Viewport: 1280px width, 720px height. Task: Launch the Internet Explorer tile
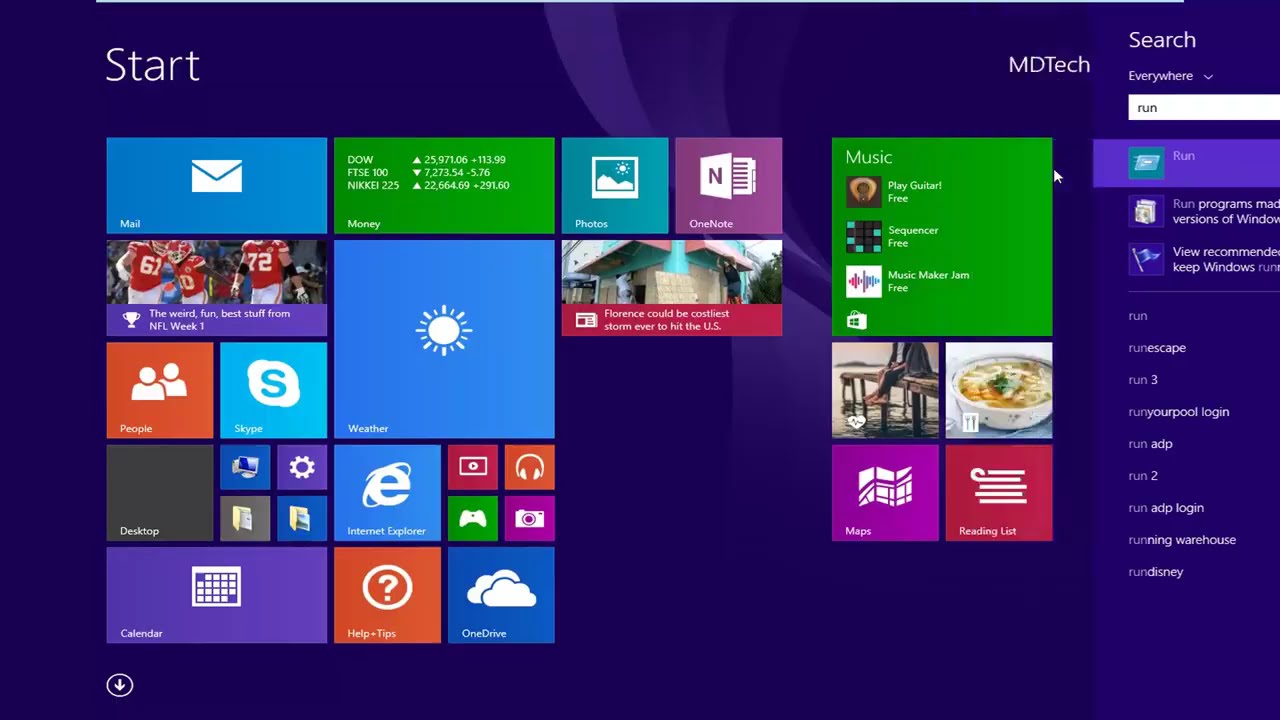point(387,493)
